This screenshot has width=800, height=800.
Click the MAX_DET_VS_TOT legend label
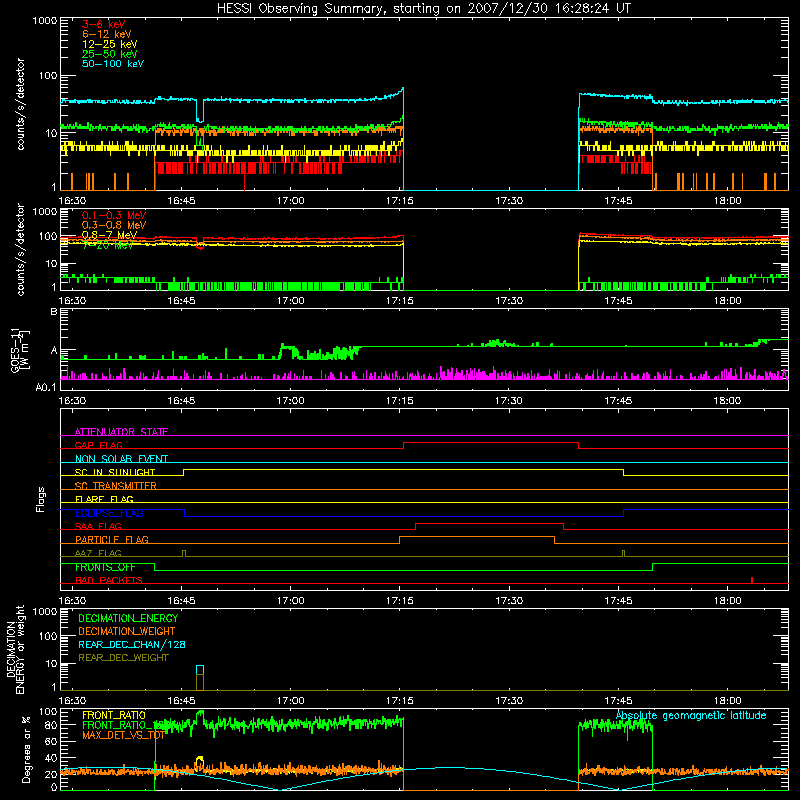click(123, 735)
